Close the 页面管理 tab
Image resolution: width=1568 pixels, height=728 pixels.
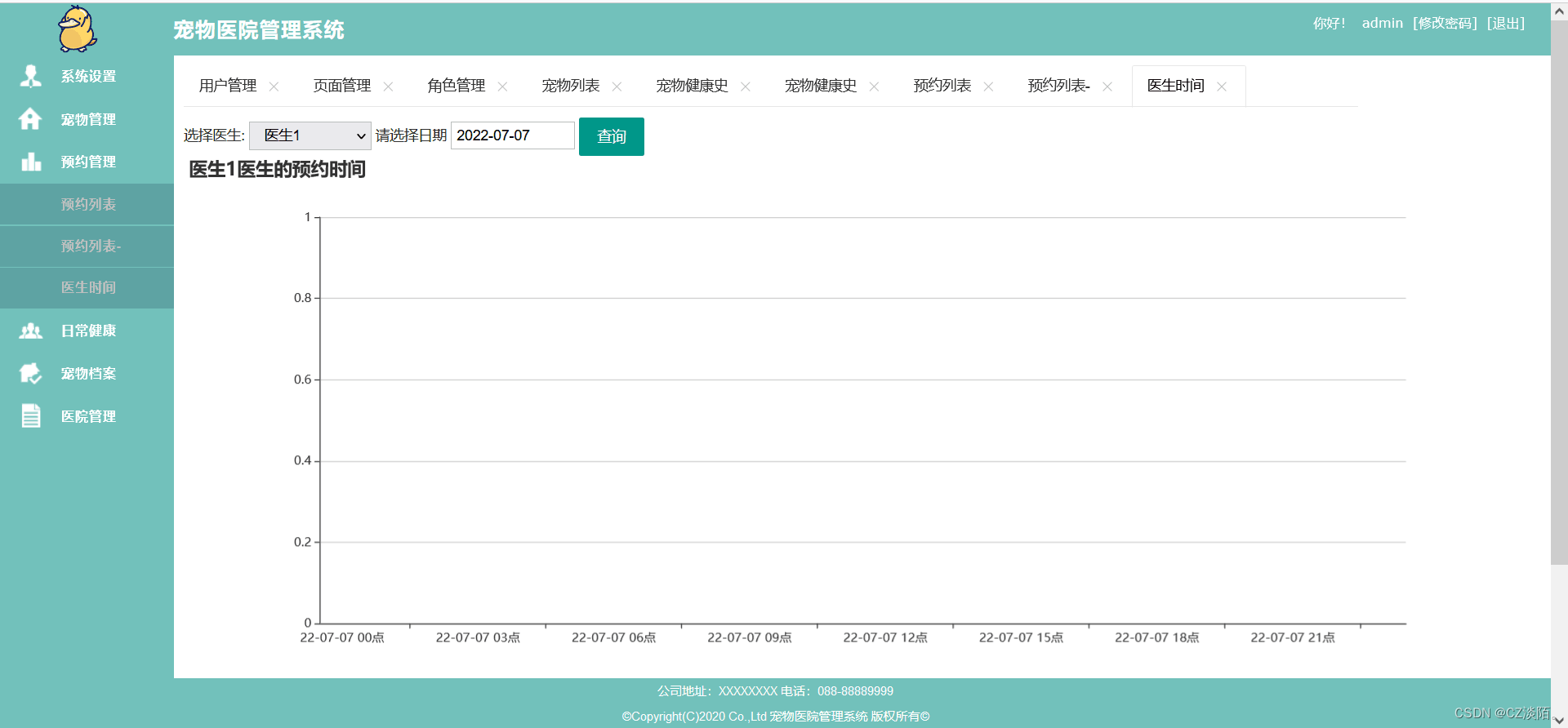point(388,87)
